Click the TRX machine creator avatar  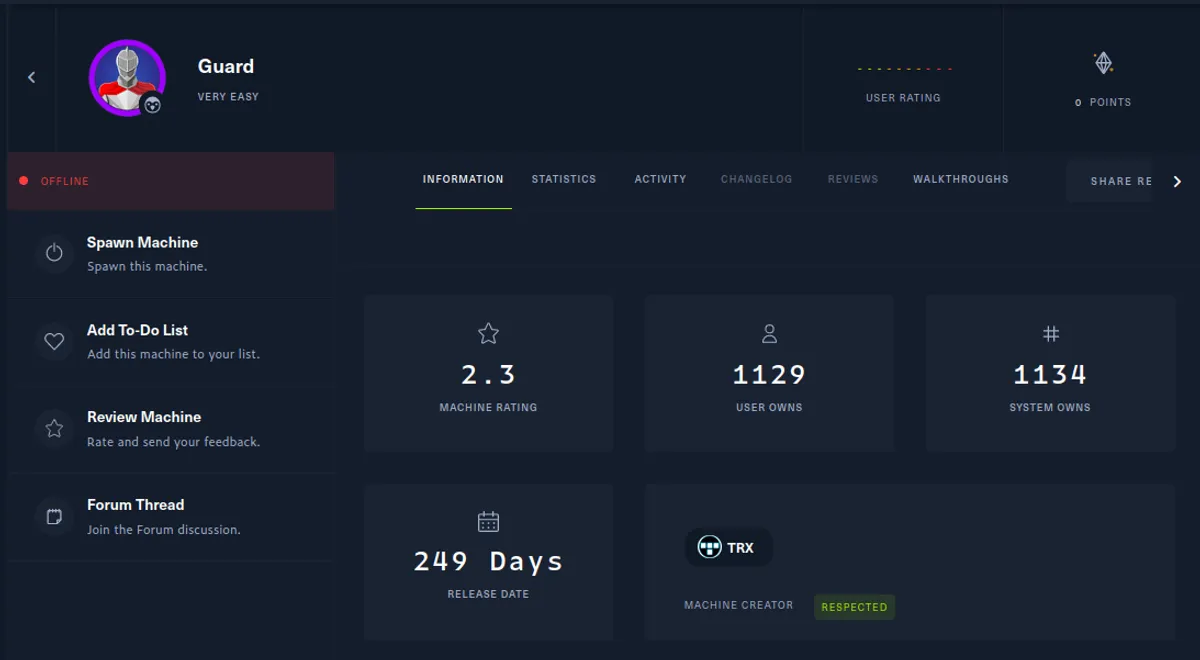[710, 547]
